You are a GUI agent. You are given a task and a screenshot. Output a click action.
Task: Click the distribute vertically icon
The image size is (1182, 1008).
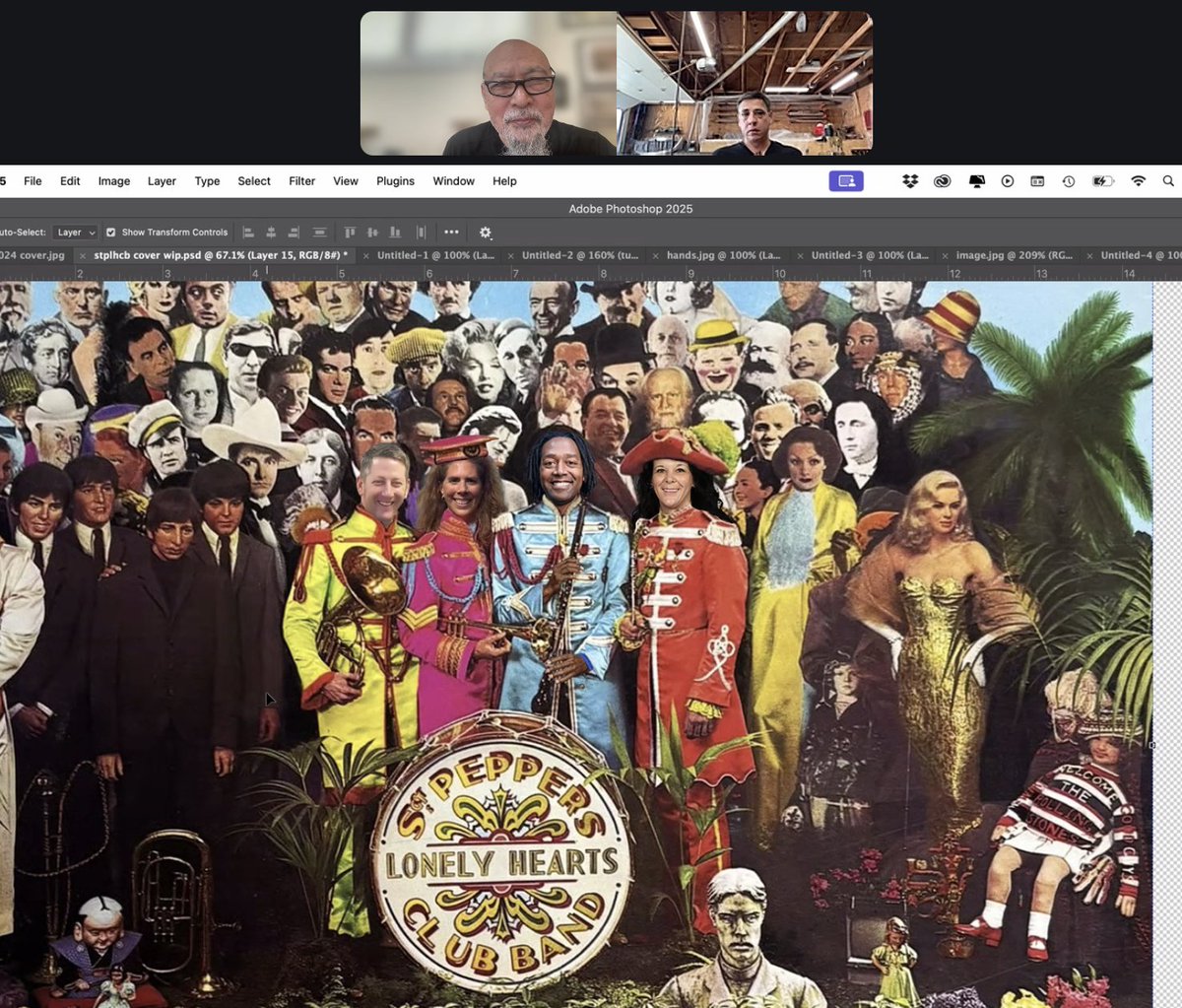coord(319,233)
